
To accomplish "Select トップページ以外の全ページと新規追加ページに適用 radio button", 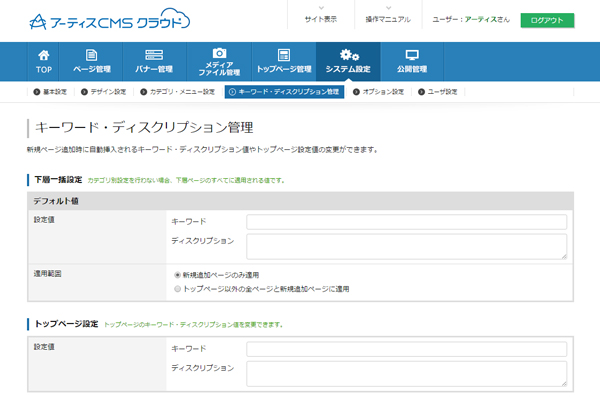I will point(178,289).
